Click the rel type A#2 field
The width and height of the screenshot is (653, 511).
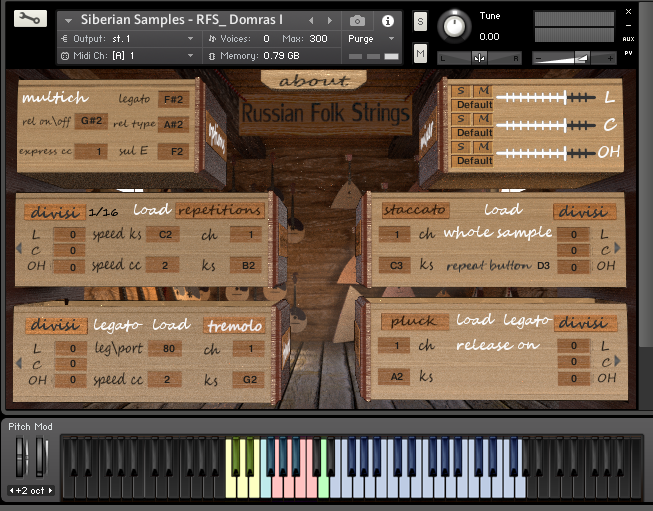point(173,124)
